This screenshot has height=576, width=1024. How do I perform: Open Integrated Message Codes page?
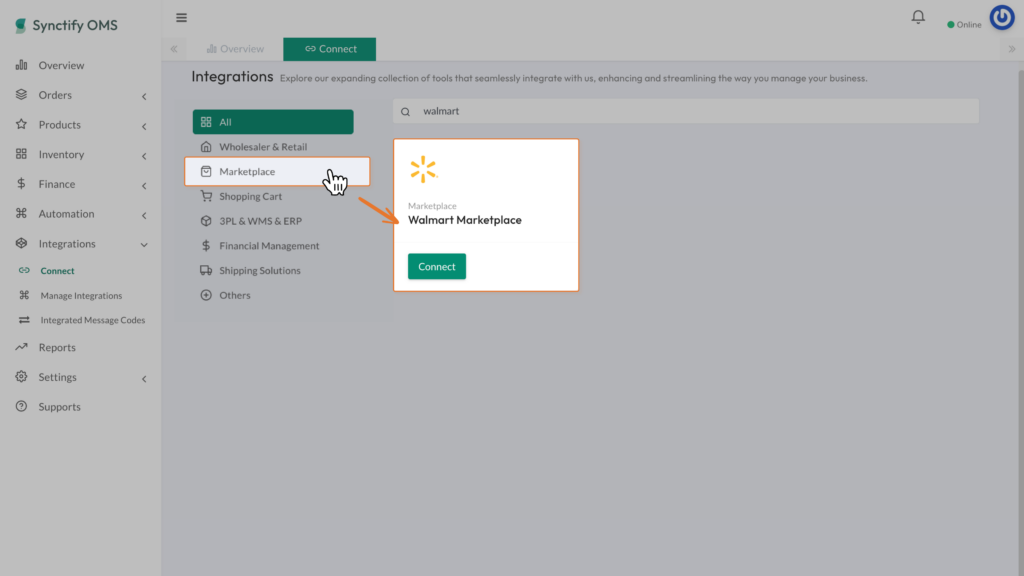tap(93, 320)
